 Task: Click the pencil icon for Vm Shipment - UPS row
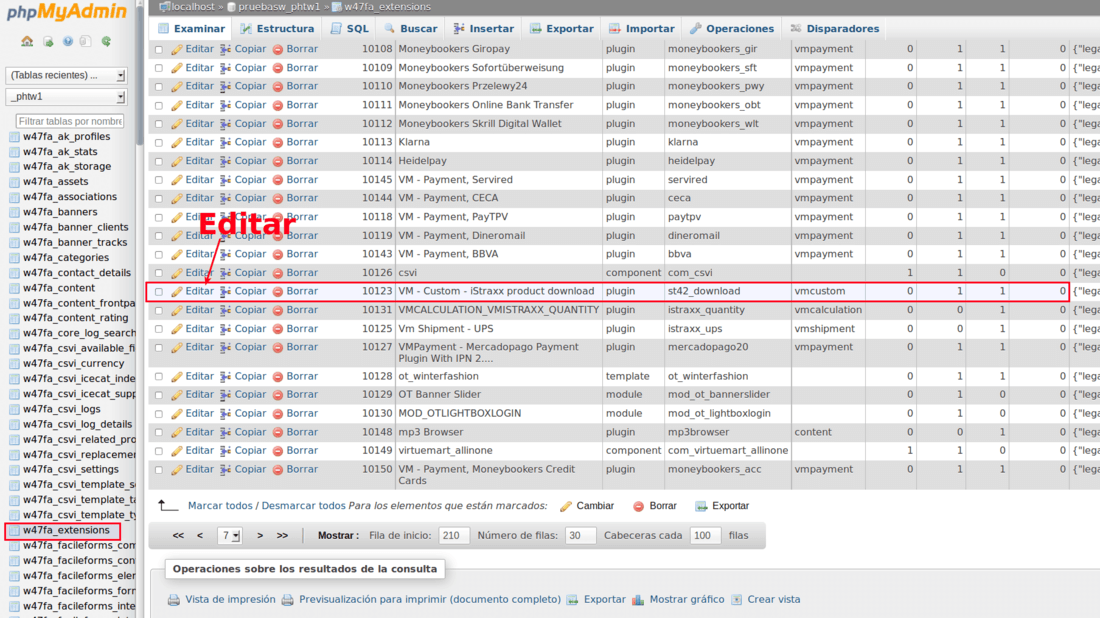pos(177,329)
